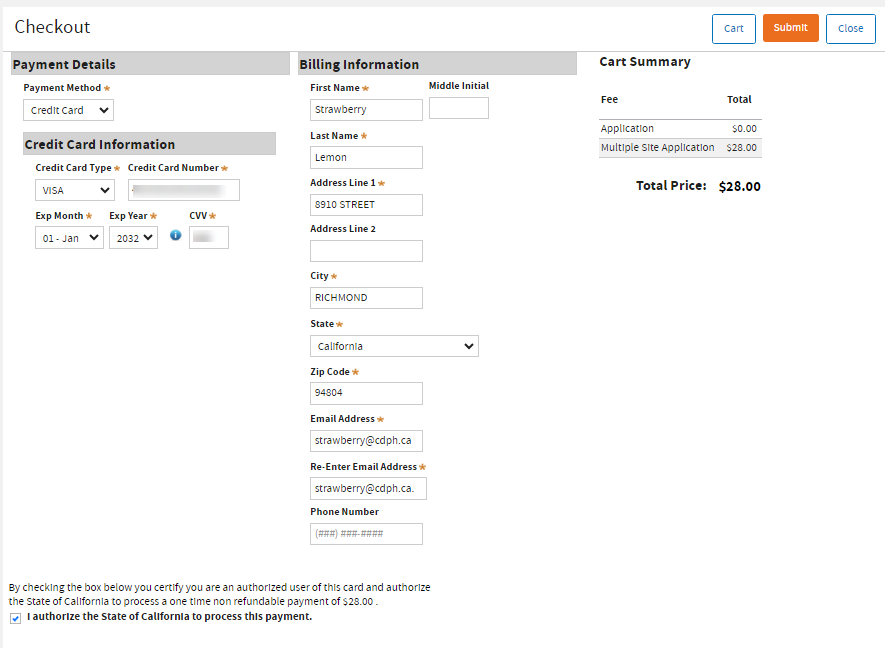
Task: Click the Close button
Action: click(x=851, y=28)
